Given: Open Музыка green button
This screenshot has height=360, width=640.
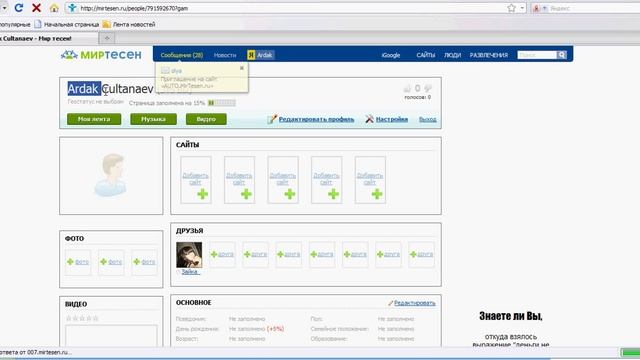Looking at the screenshot, I should click(x=153, y=119).
